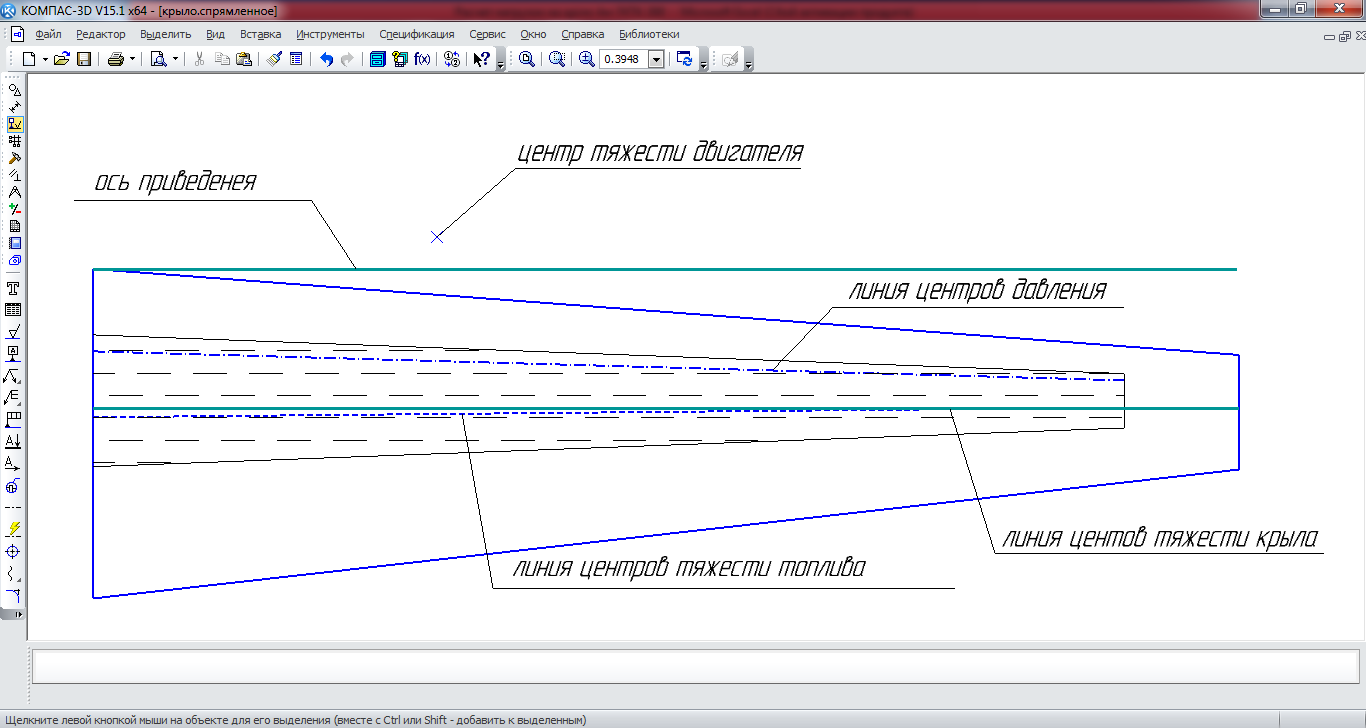Toggle the Designations panel button
This screenshot has width=1366, height=728.
(15, 124)
